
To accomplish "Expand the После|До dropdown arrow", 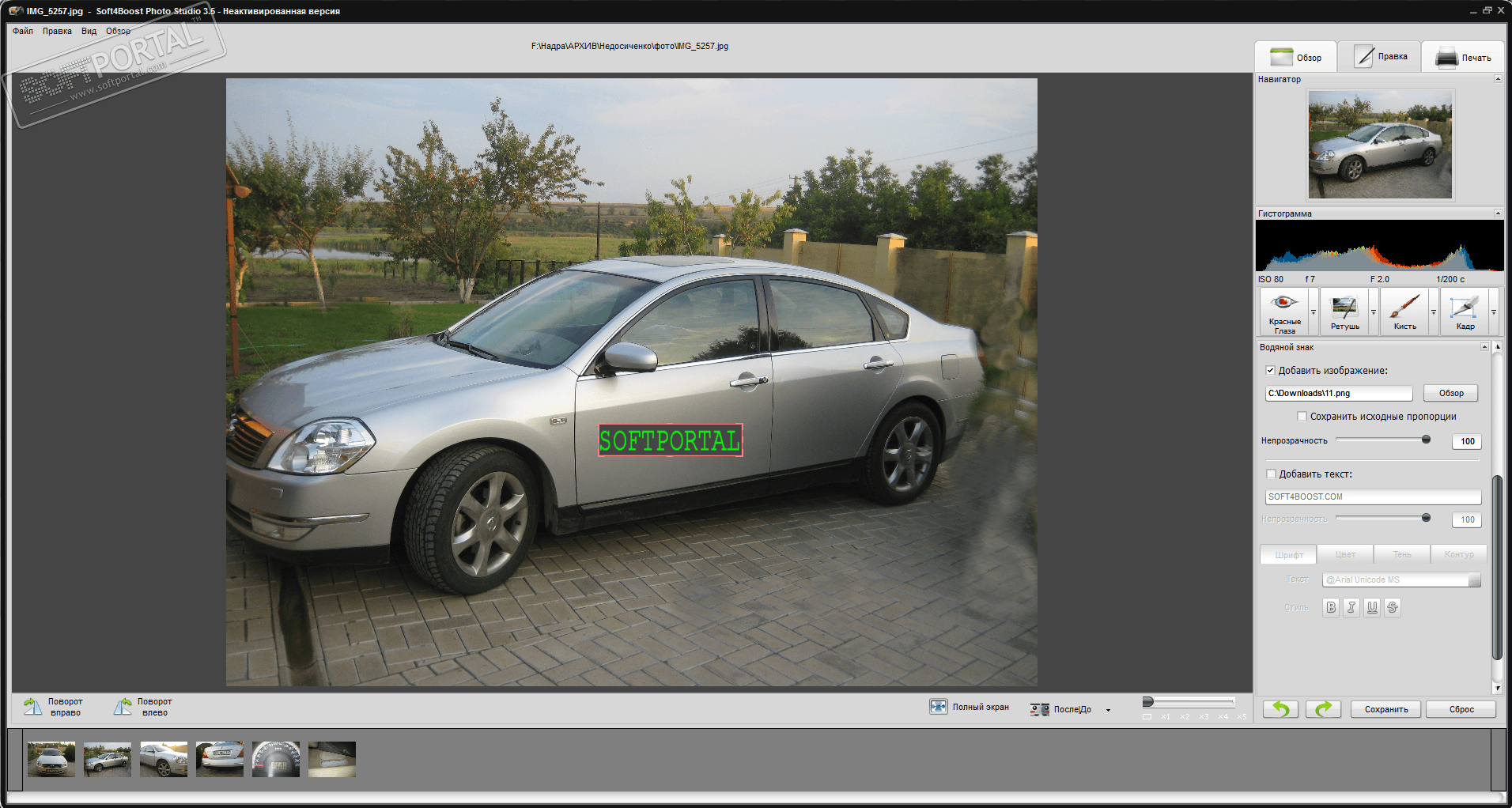I will click(1108, 710).
